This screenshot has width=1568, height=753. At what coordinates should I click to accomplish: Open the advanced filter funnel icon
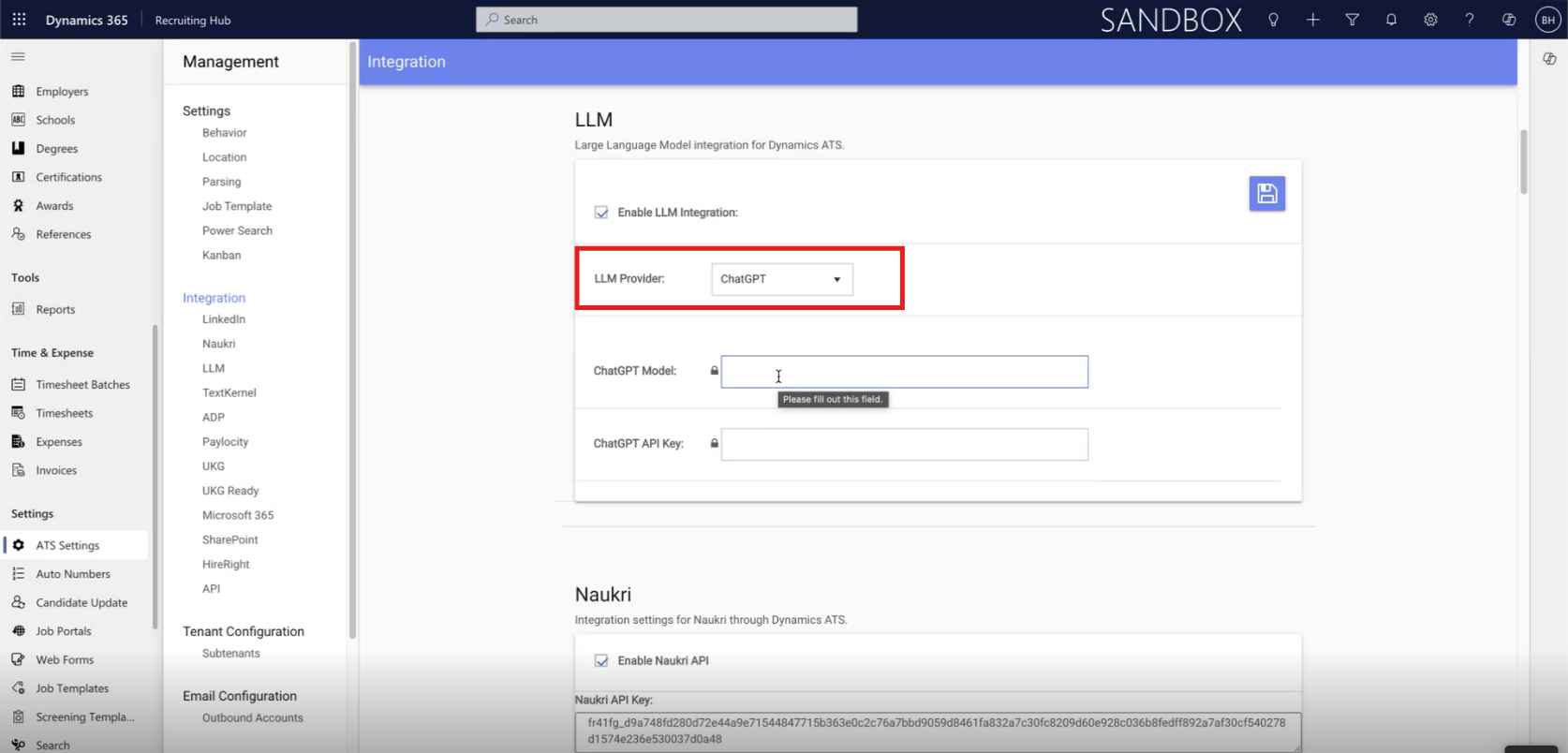[1352, 20]
